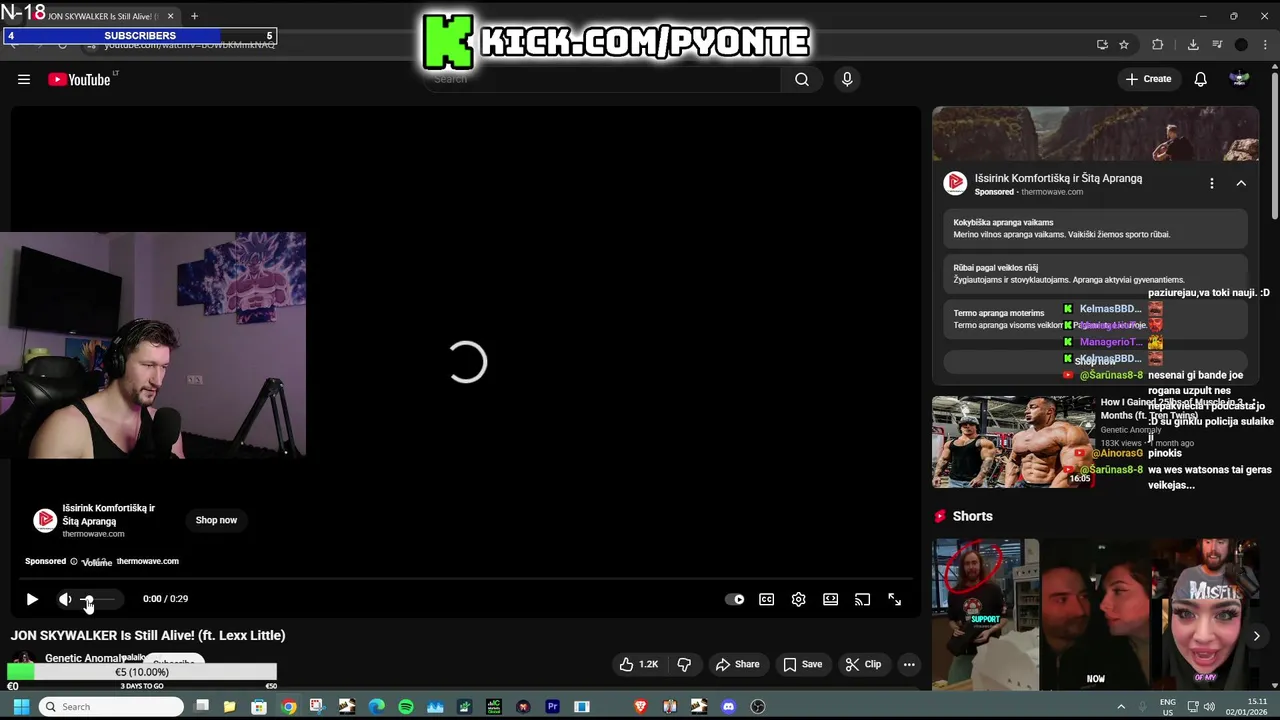Viewport: 1280px width, 720px height.
Task: Share the video
Action: coord(737,664)
